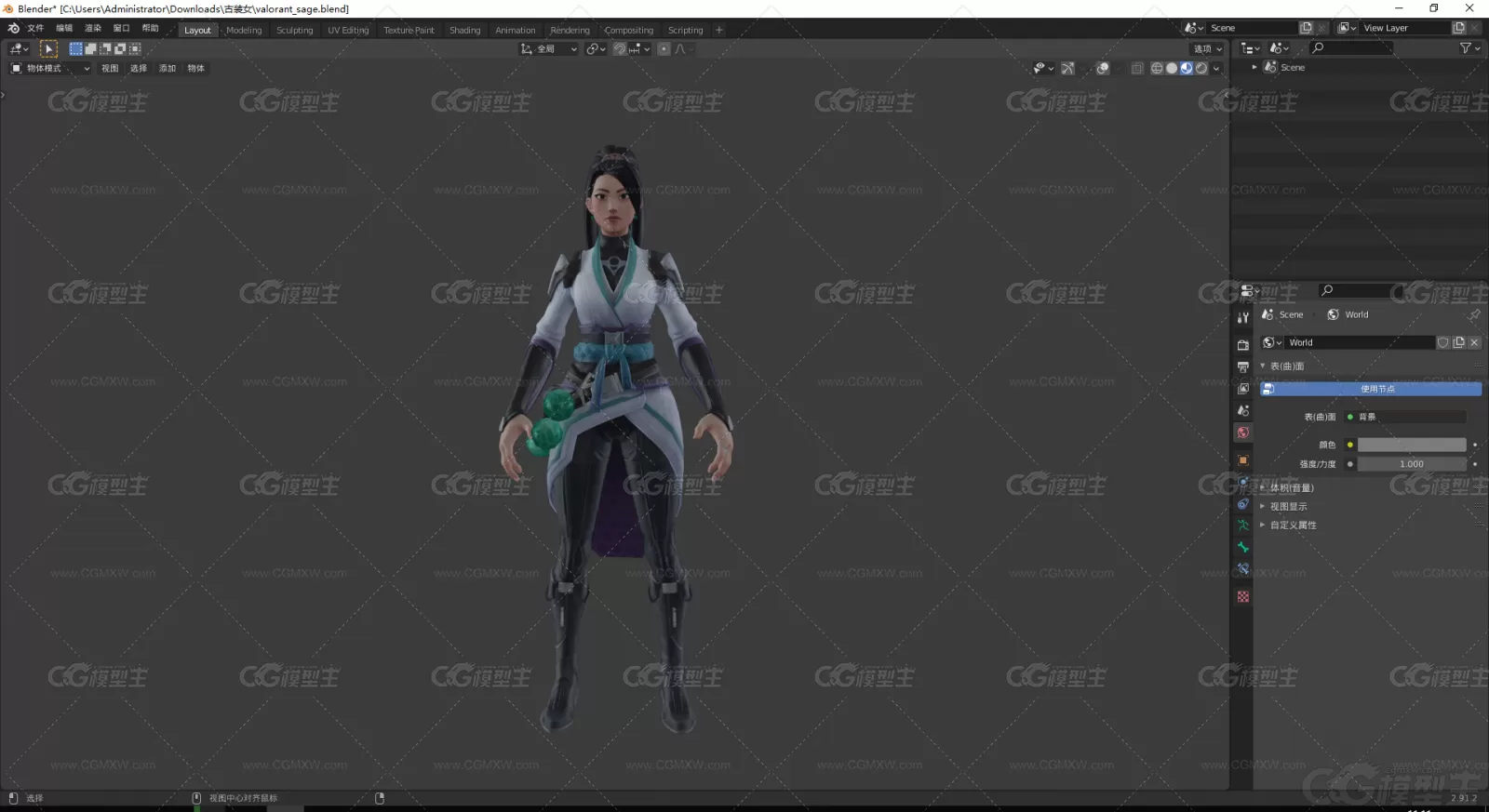Image resolution: width=1489 pixels, height=812 pixels.
Task: Open the object mode dropdown
Action: click(50, 69)
